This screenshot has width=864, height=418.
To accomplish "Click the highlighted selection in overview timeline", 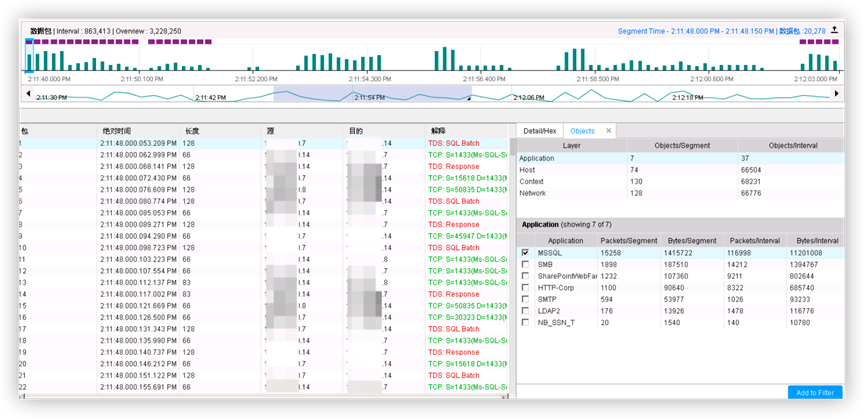I will 372,94.
